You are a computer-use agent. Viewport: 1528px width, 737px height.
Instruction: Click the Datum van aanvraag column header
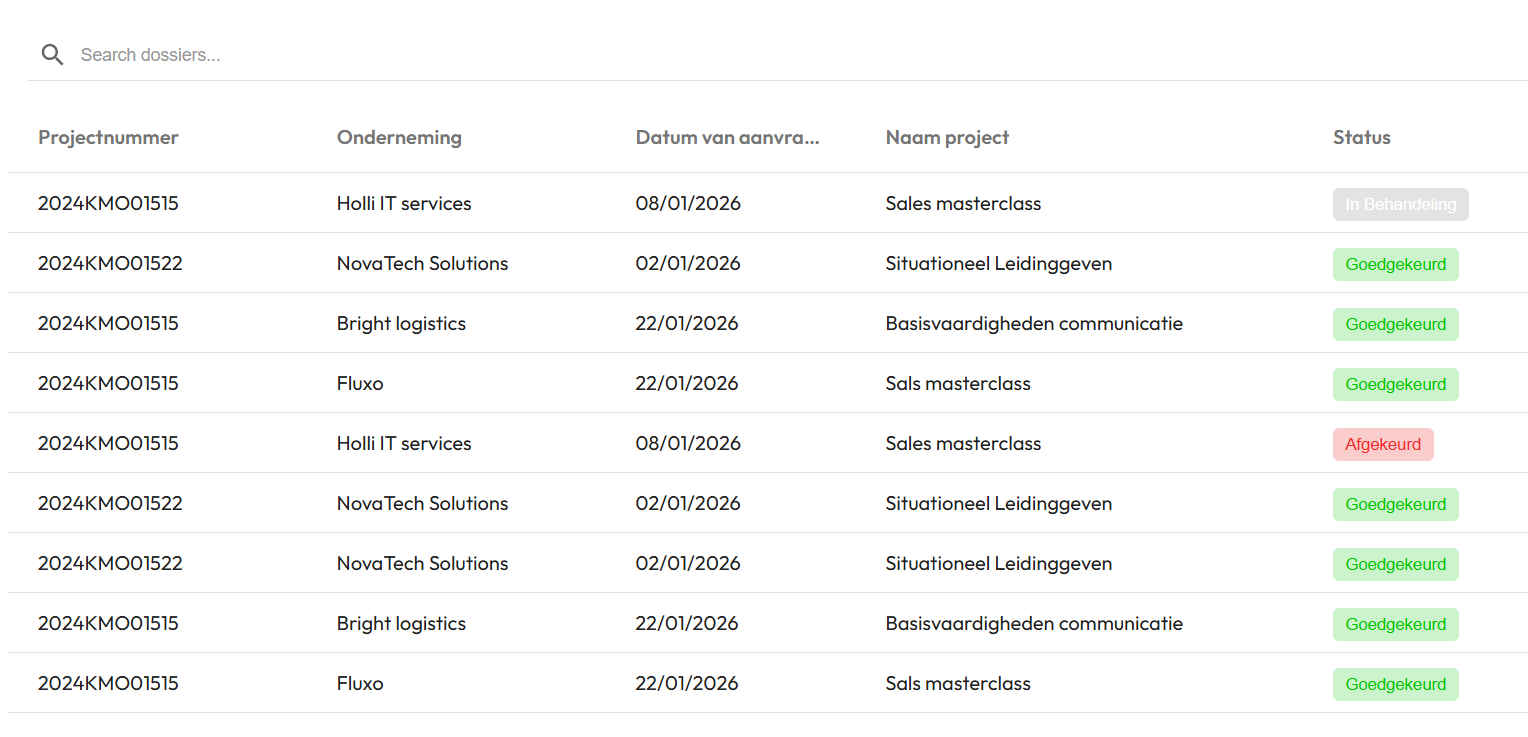click(x=727, y=138)
